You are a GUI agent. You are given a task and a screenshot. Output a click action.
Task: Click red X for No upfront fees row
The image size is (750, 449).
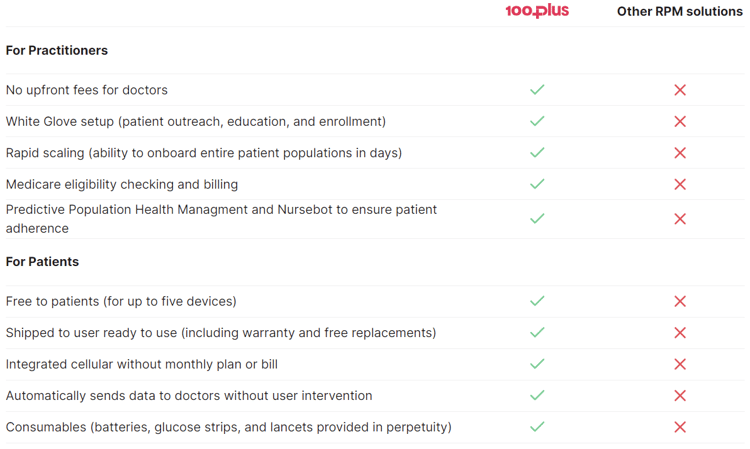pos(680,89)
